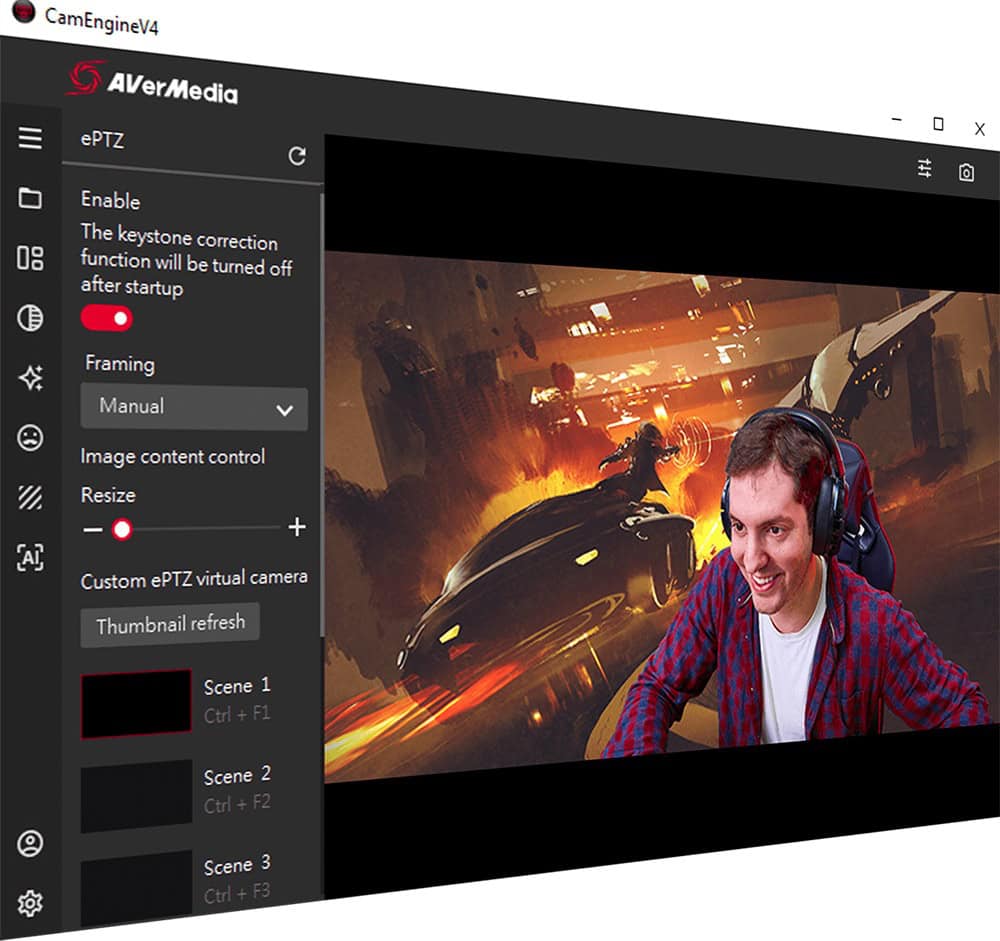Open the AI framing bracket icon
This screenshot has height=941, width=1000.
pyautogui.click(x=30, y=557)
